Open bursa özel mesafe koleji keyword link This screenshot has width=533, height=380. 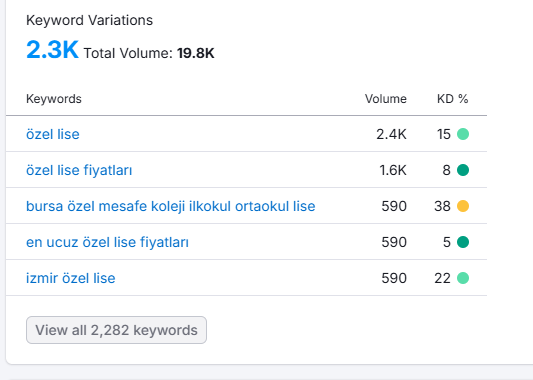pos(171,206)
